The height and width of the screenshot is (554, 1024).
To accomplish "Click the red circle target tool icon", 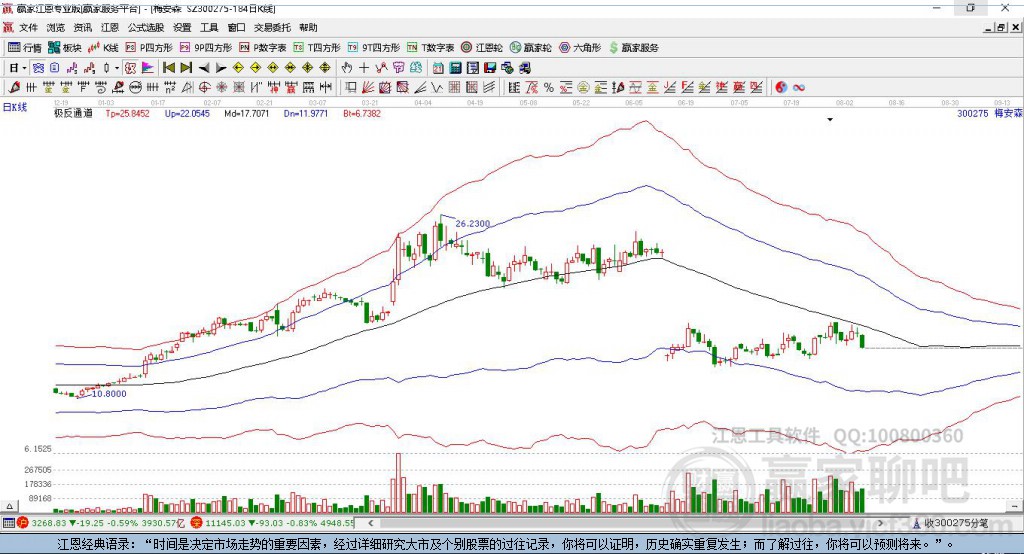I will [x=204, y=87].
